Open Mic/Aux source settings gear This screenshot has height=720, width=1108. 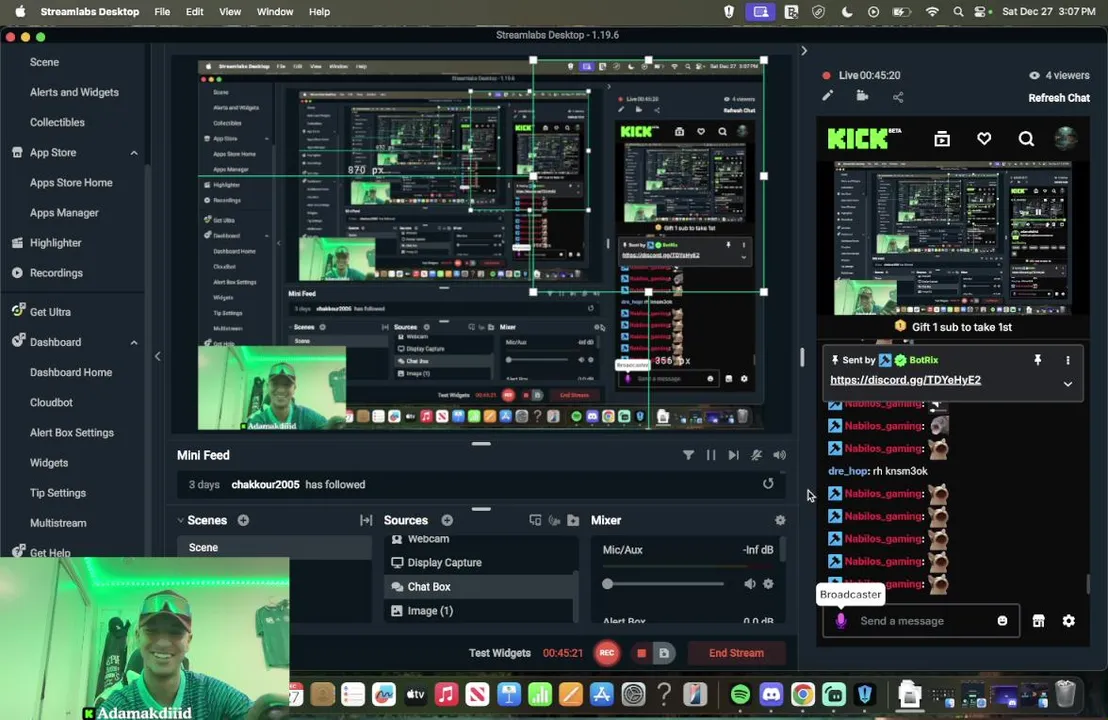pos(768,584)
